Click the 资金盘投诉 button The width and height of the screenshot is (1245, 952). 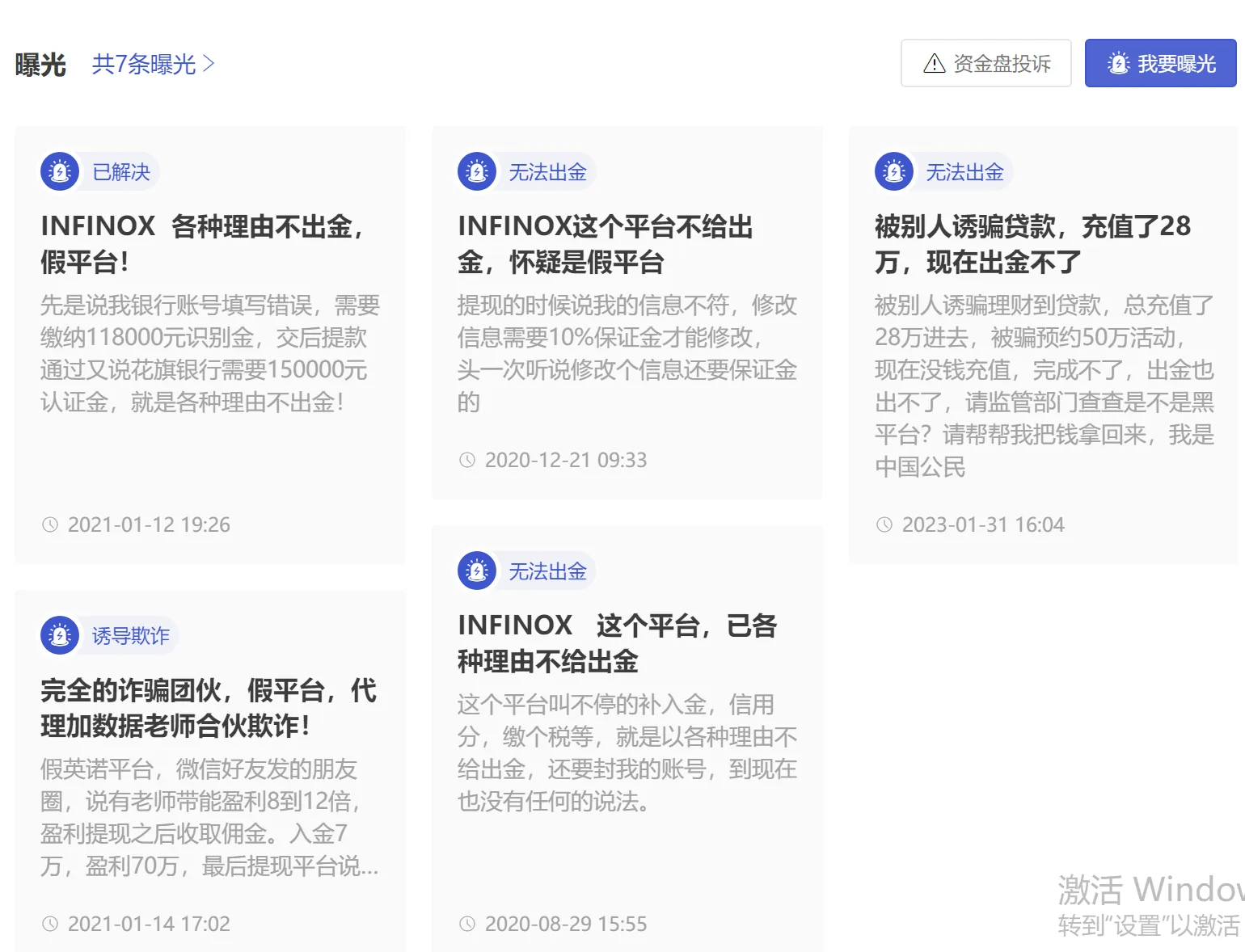(x=986, y=63)
